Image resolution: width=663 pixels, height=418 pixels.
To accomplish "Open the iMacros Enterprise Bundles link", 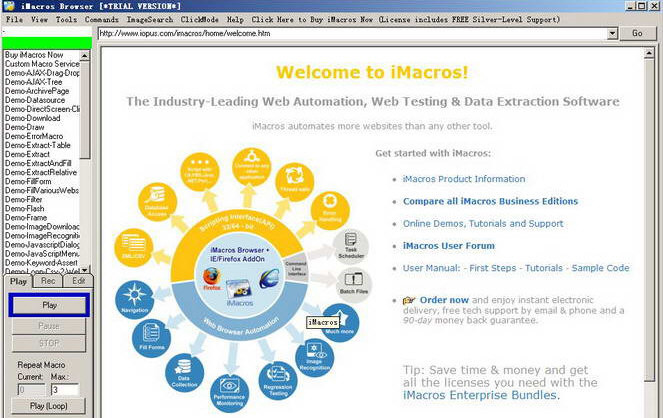I will (x=481, y=395).
